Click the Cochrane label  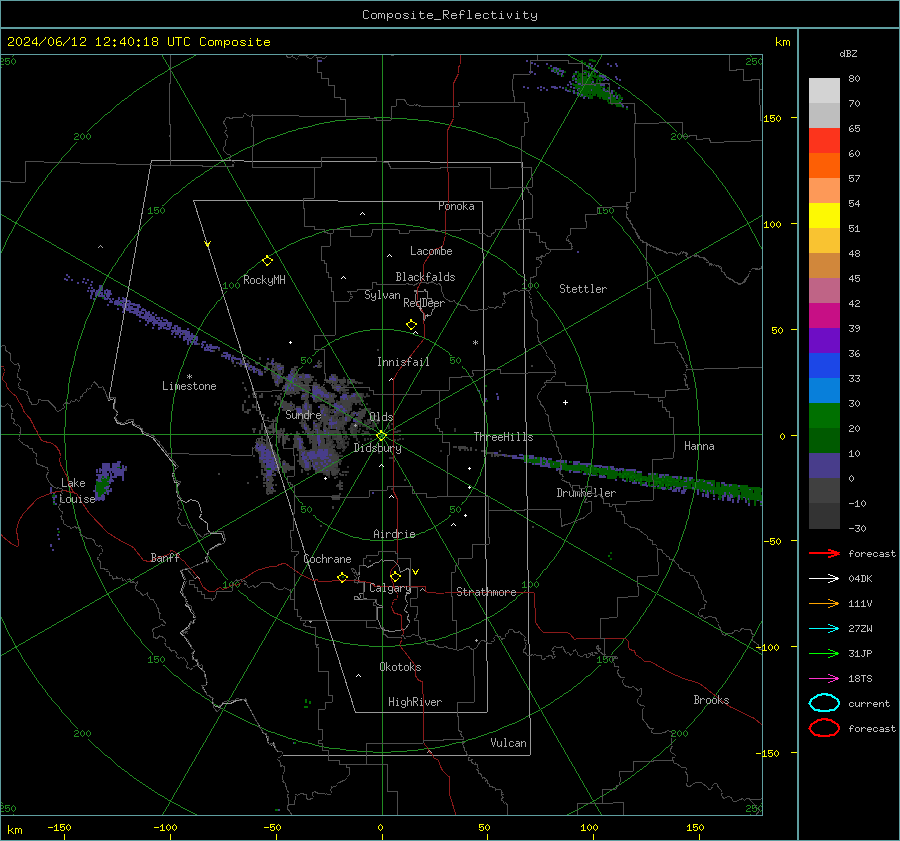coord(327,559)
